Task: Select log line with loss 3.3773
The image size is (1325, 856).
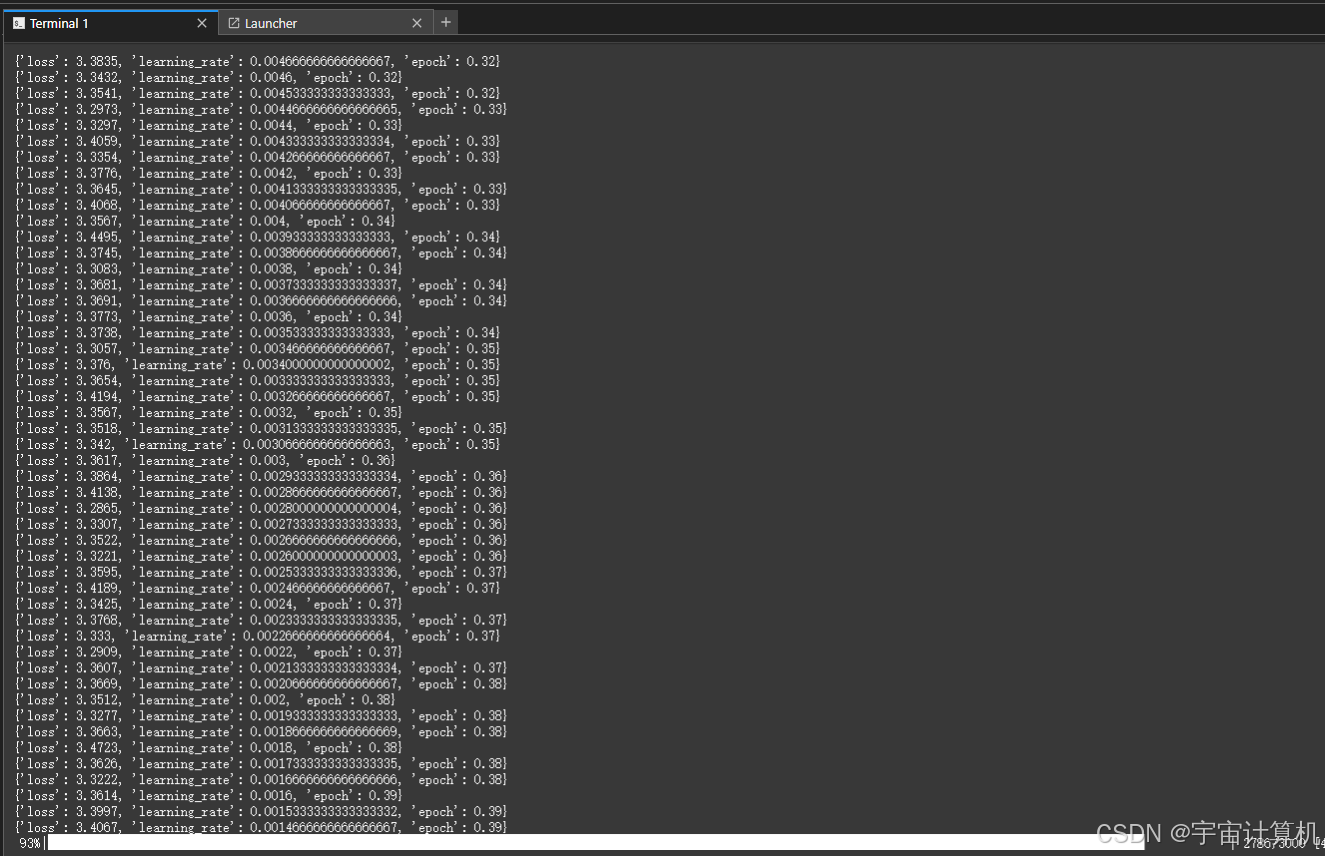Action: click(209, 317)
